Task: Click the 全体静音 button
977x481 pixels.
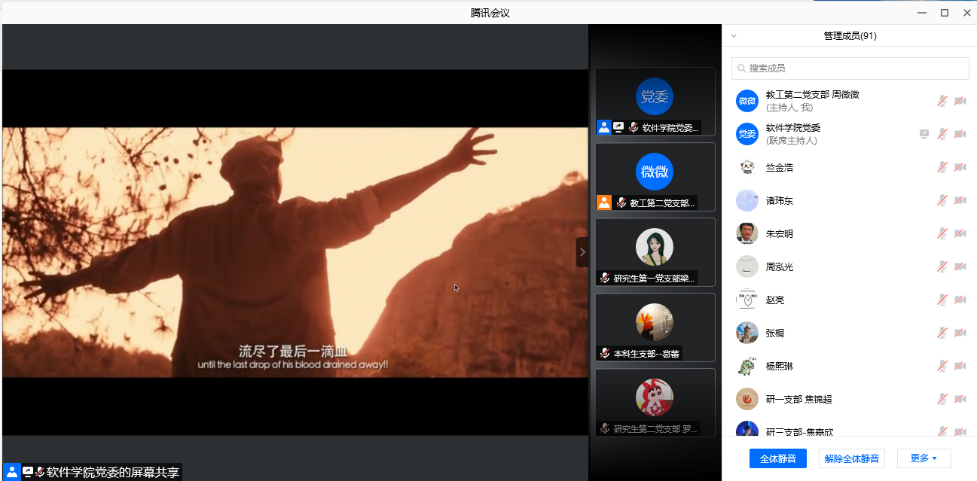Action: point(778,458)
